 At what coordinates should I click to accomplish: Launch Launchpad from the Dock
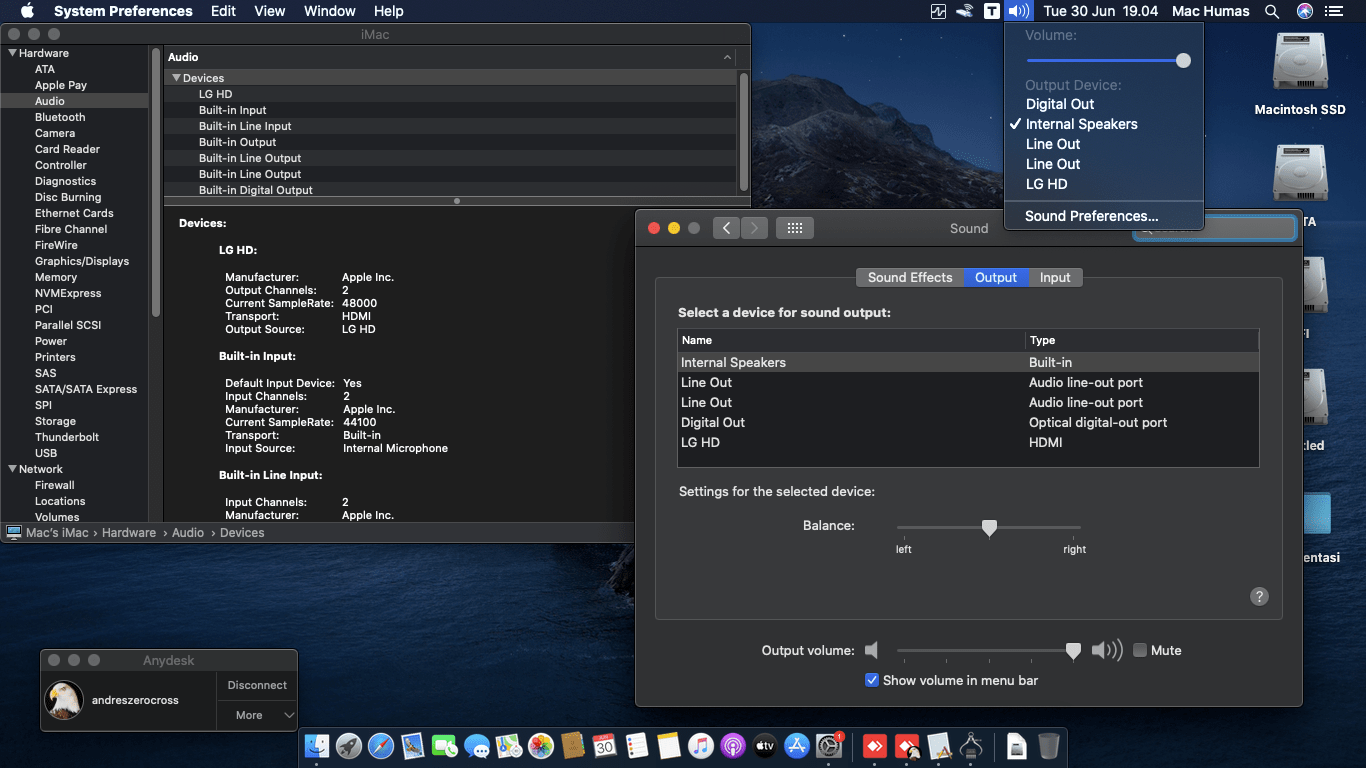tap(349, 745)
